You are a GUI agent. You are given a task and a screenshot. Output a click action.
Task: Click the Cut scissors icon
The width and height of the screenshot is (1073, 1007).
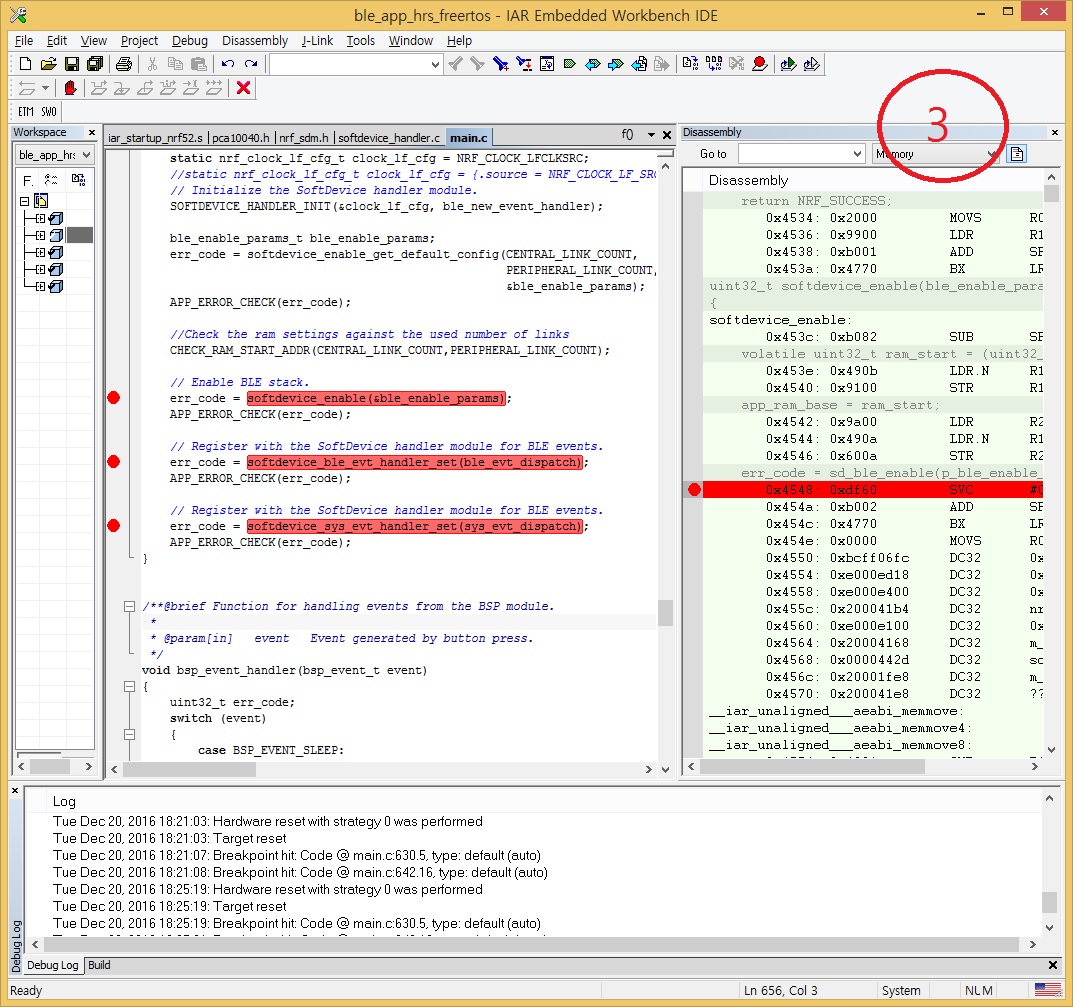[153, 64]
